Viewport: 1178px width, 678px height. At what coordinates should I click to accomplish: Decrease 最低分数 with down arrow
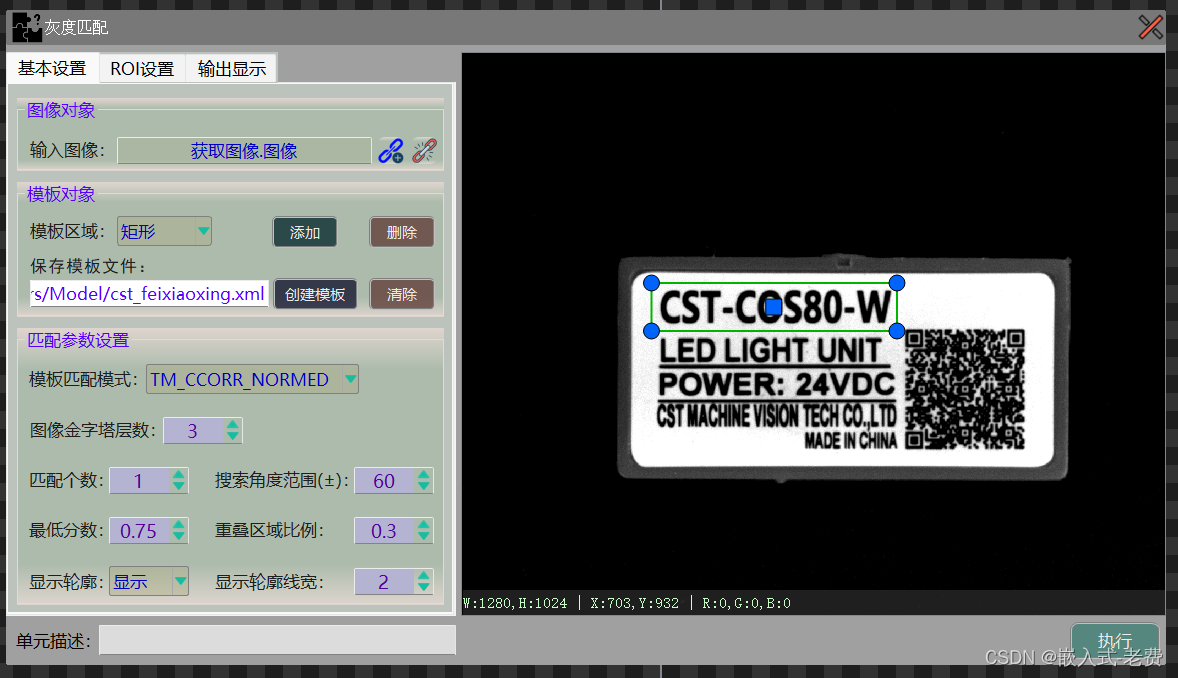178,537
